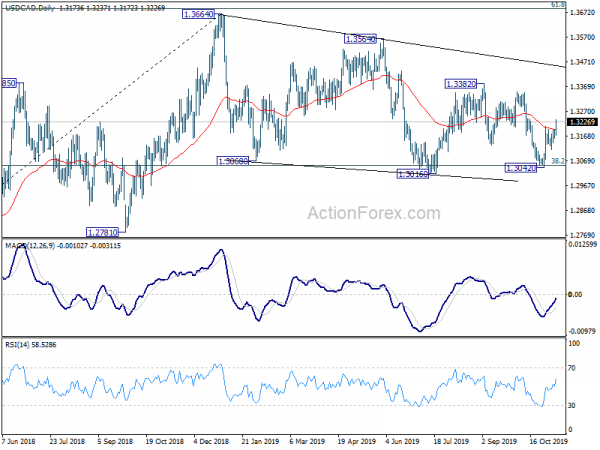The height and width of the screenshot is (450, 600).
Task: Click price axis value 1.35700
Action: pyautogui.click(x=582, y=38)
